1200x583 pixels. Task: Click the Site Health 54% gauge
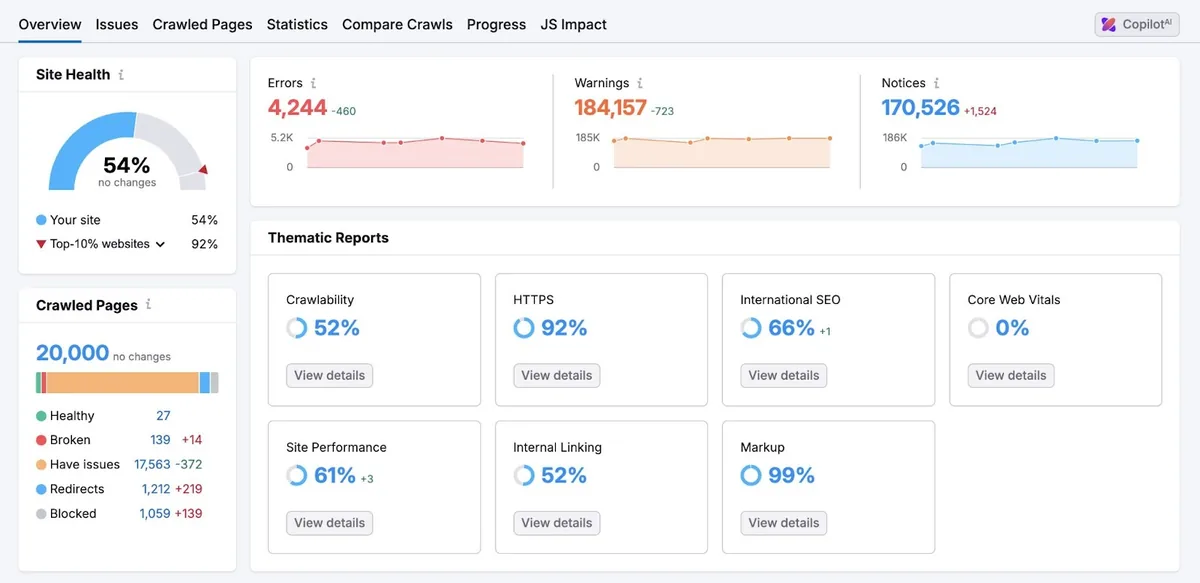pyautogui.click(x=127, y=150)
